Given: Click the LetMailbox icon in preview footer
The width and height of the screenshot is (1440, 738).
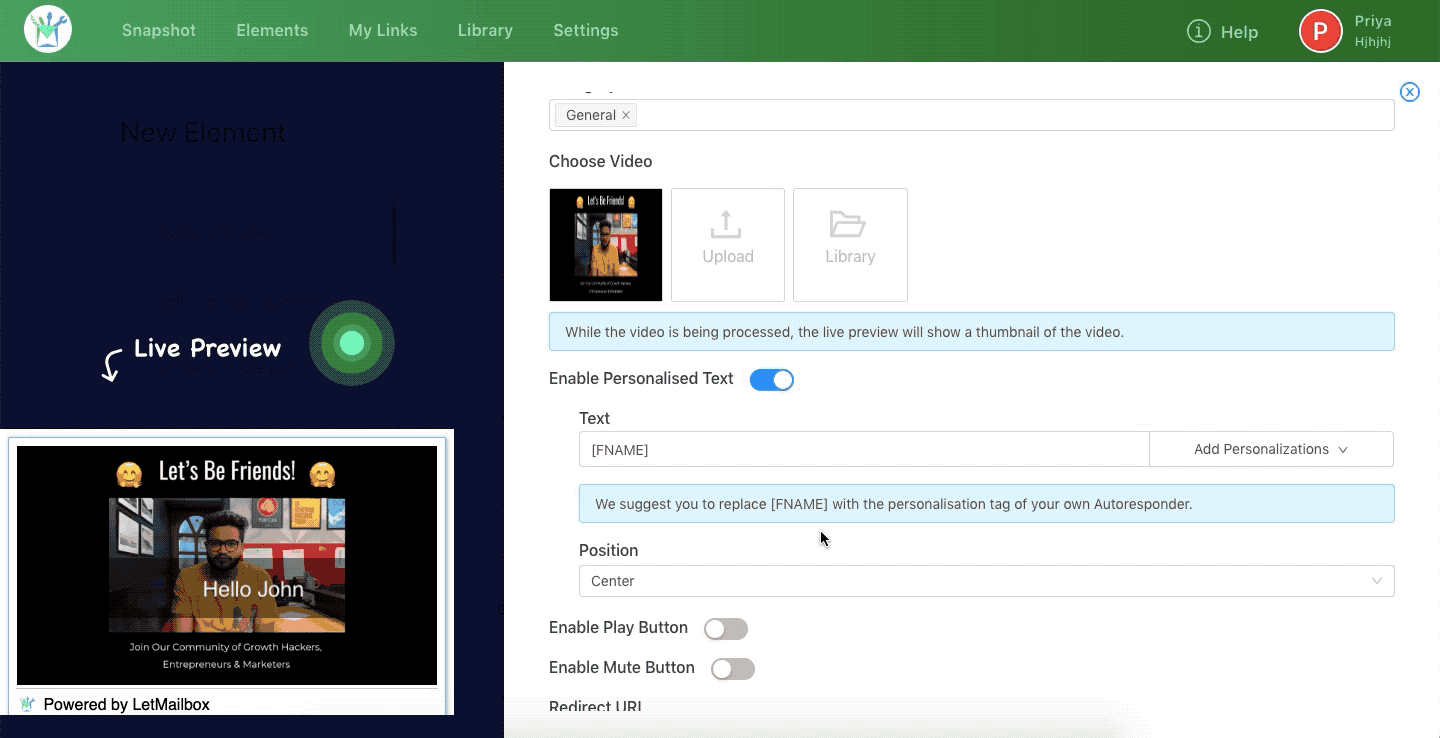Looking at the screenshot, I should (x=27, y=705).
